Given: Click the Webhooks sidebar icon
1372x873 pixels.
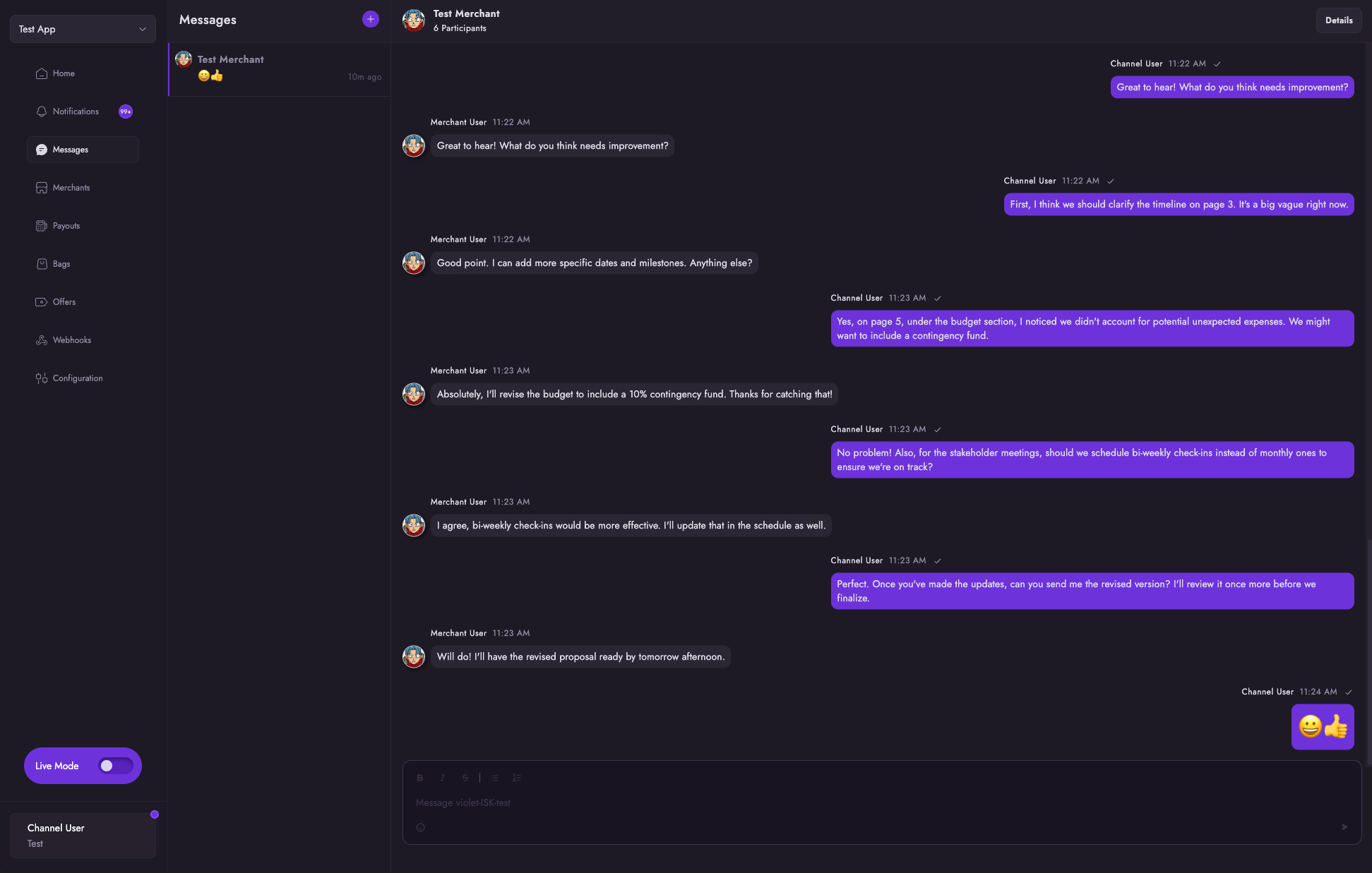Looking at the screenshot, I should tap(42, 340).
